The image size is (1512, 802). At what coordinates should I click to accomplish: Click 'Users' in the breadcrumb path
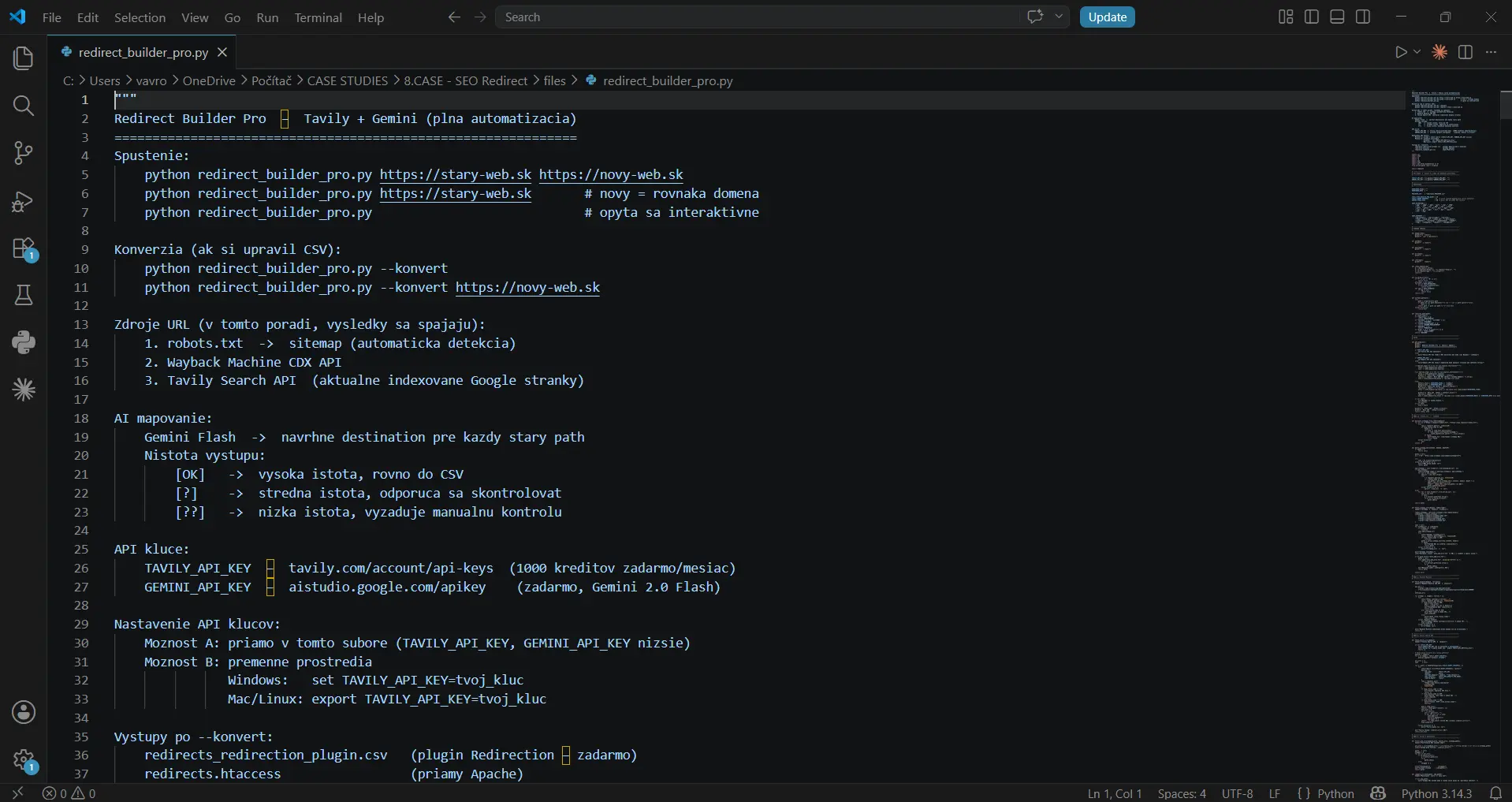(x=105, y=80)
